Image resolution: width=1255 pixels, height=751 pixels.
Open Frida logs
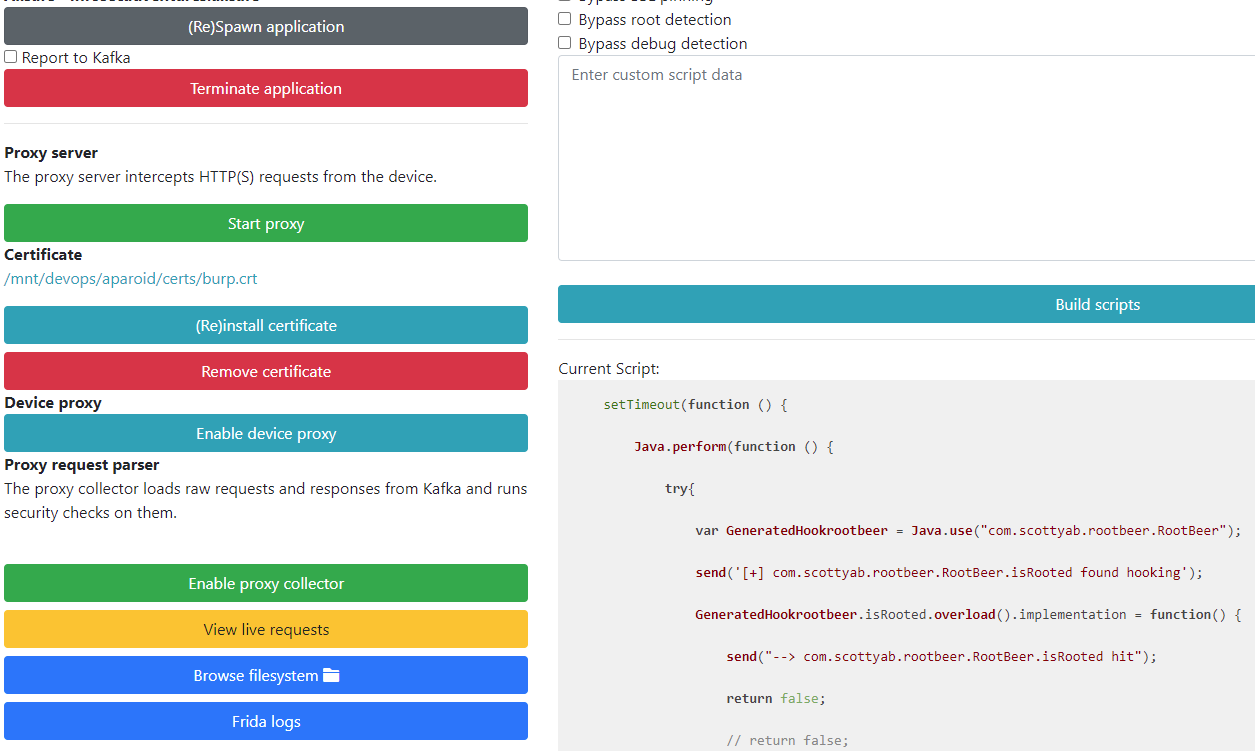tap(266, 722)
